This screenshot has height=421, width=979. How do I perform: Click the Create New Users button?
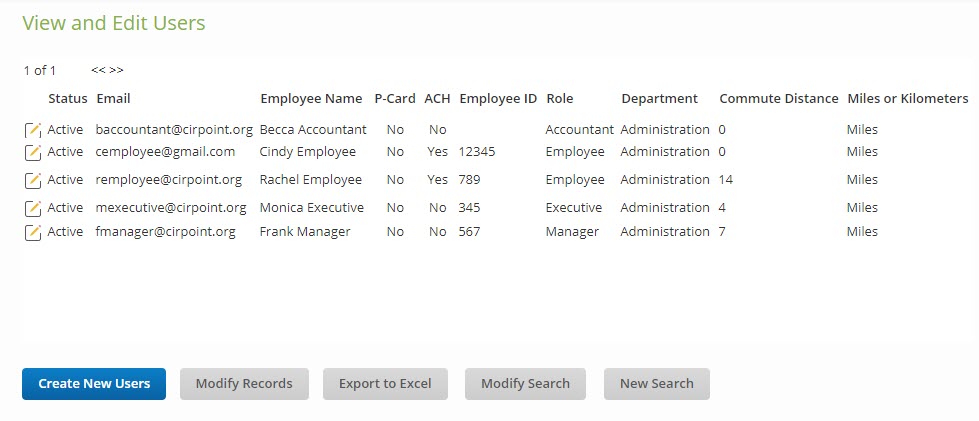tap(94, 384)
